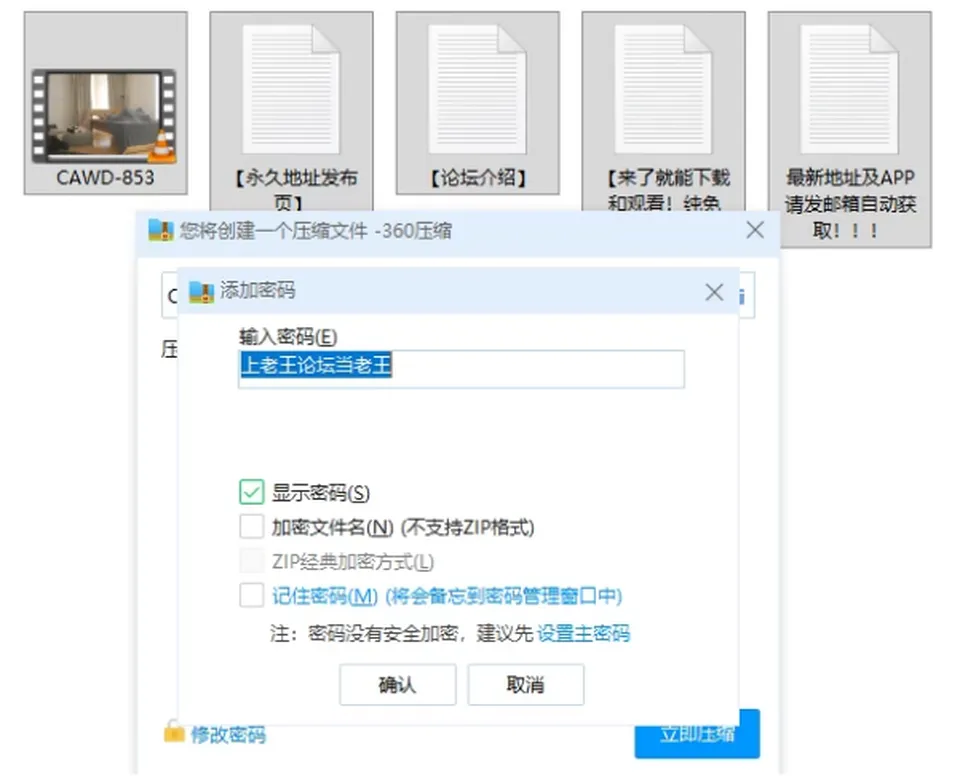Close the 您将创建一个压缩文件 window
Screen dimensions: 960x776
pos(755,230)
